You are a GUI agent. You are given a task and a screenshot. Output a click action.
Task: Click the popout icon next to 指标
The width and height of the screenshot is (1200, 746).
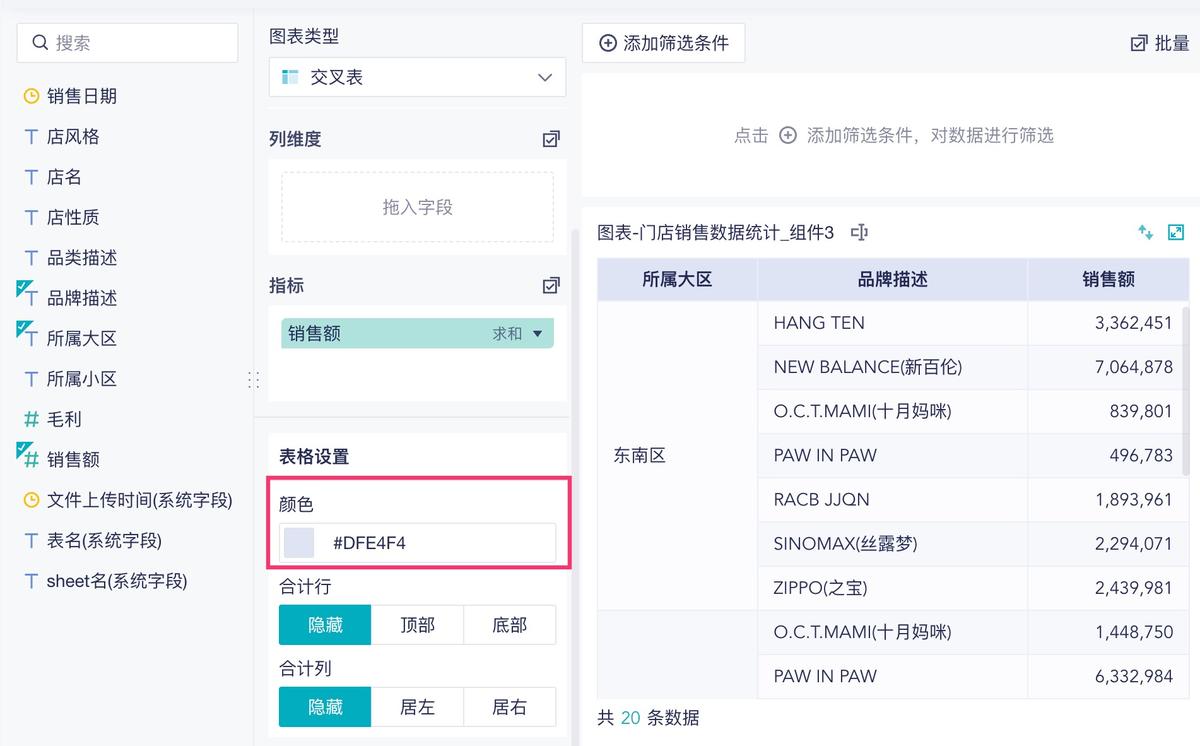tap(550, 285)
